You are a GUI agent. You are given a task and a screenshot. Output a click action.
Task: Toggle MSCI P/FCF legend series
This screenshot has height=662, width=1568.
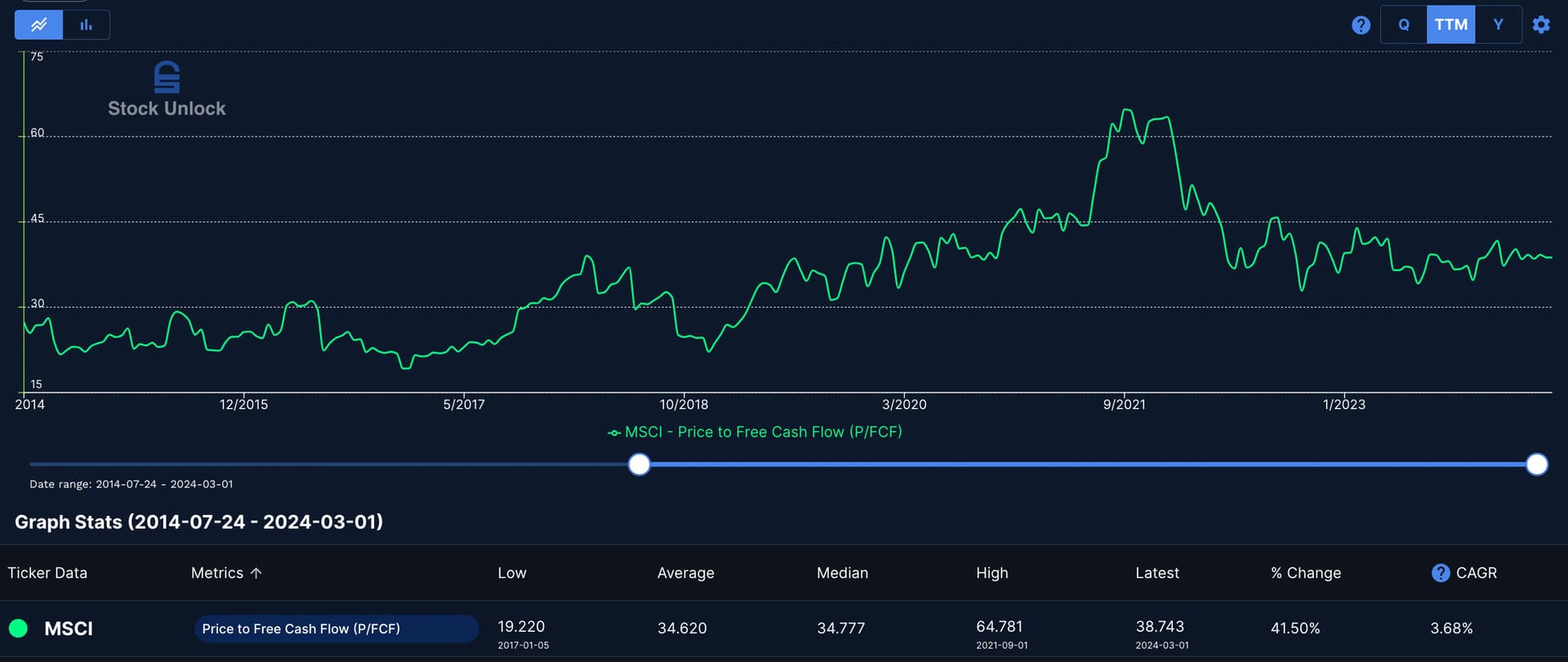(755, 432)
